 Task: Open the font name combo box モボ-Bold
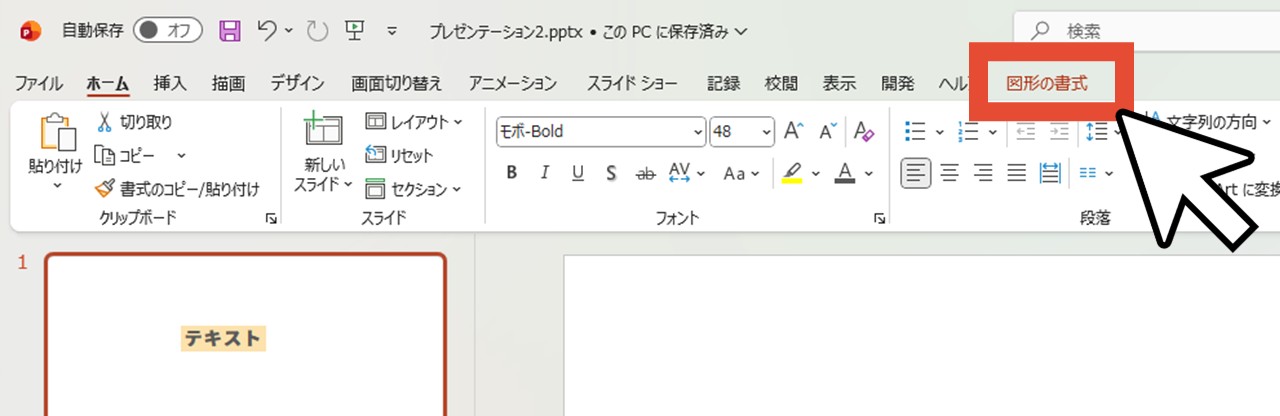coord(601,131)
